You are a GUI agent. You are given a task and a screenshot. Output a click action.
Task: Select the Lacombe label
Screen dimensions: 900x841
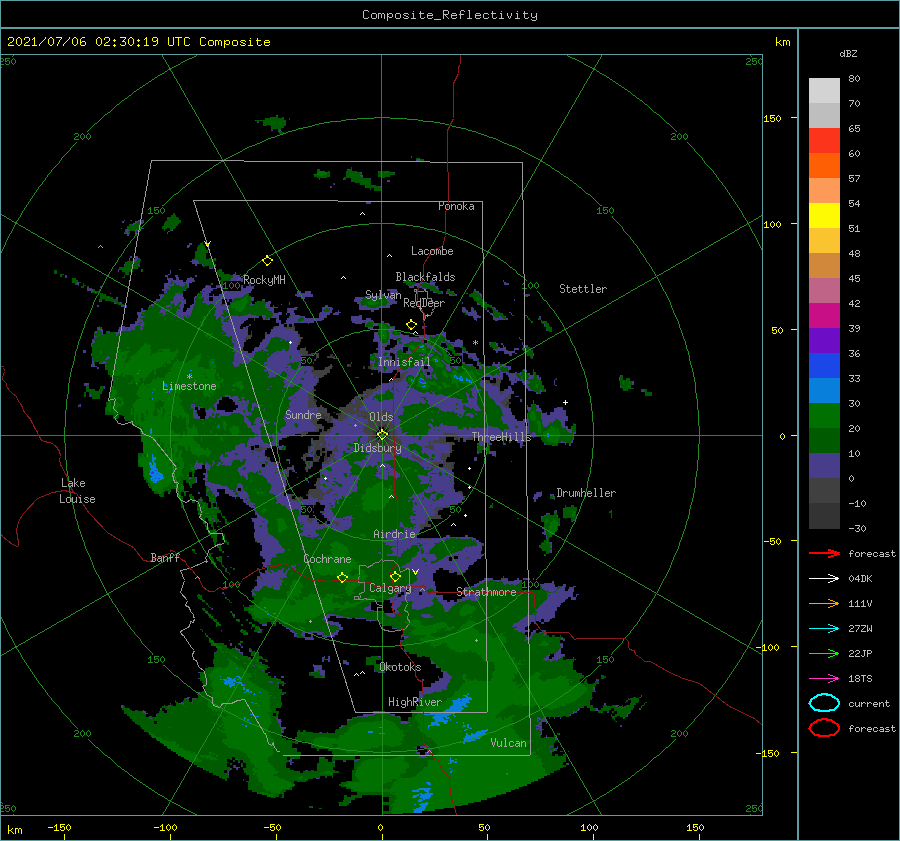(x=432, y=251)
